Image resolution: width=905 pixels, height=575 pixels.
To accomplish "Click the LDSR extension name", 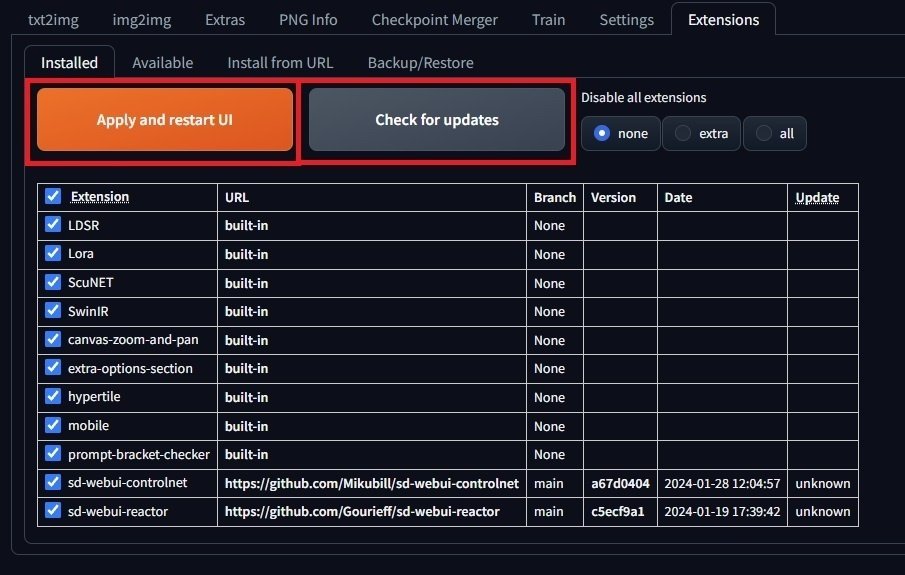I will pos(84,225).
